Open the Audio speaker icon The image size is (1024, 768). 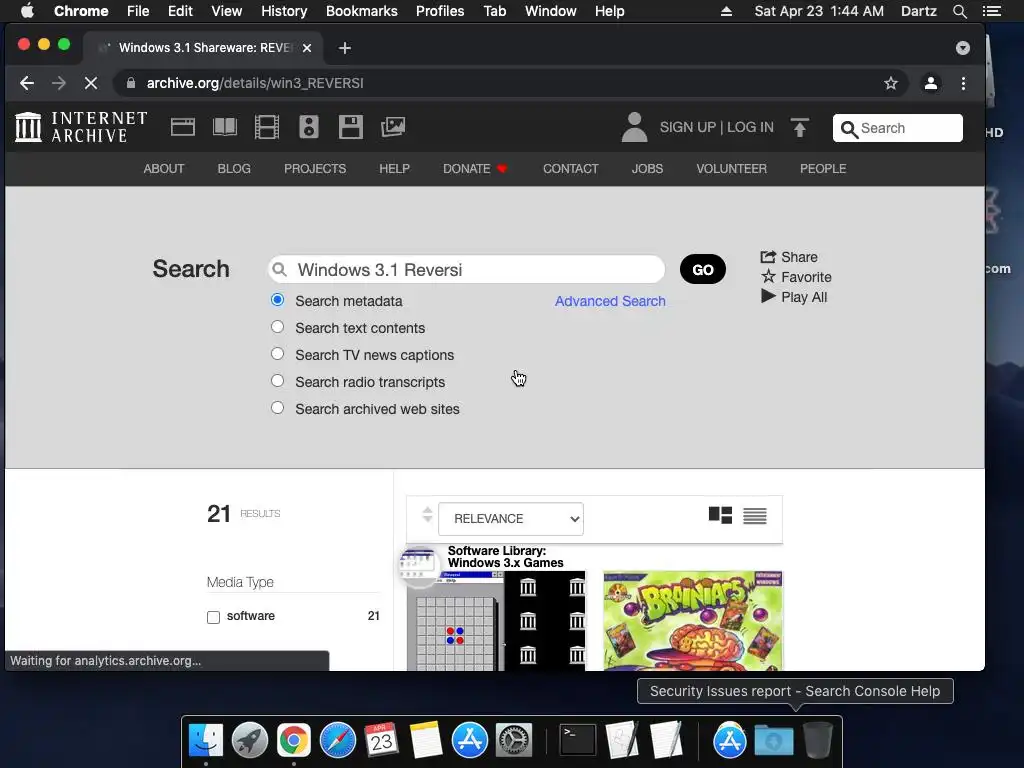(309, 127)
